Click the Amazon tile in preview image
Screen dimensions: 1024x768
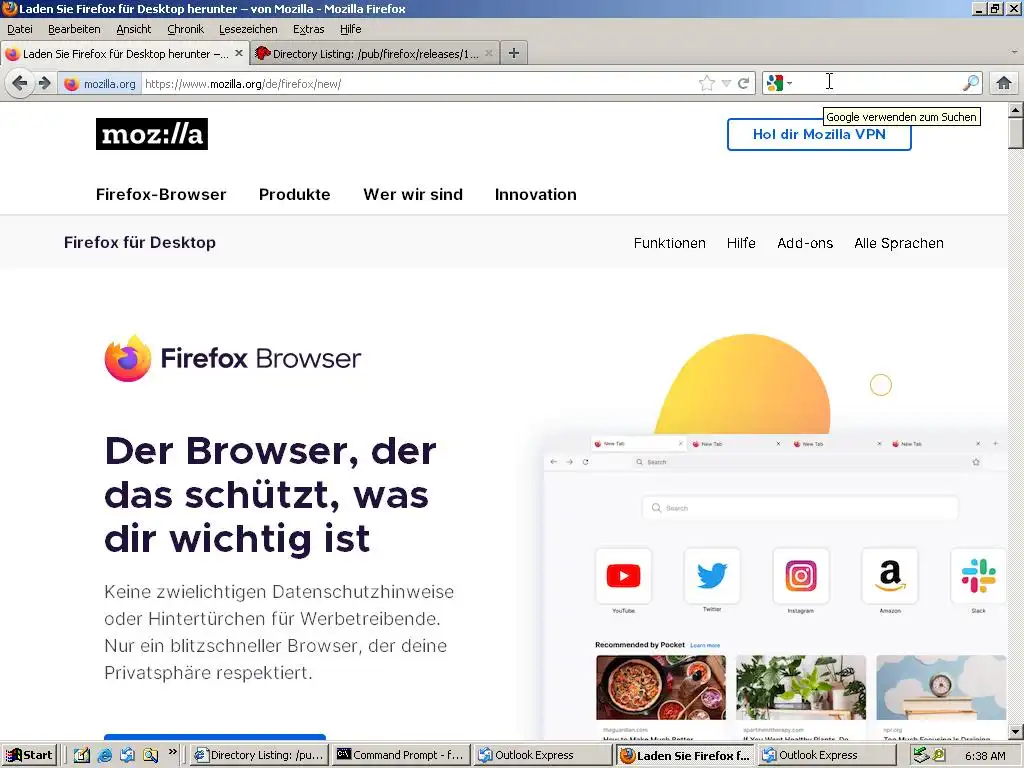(x=889, y=576)
